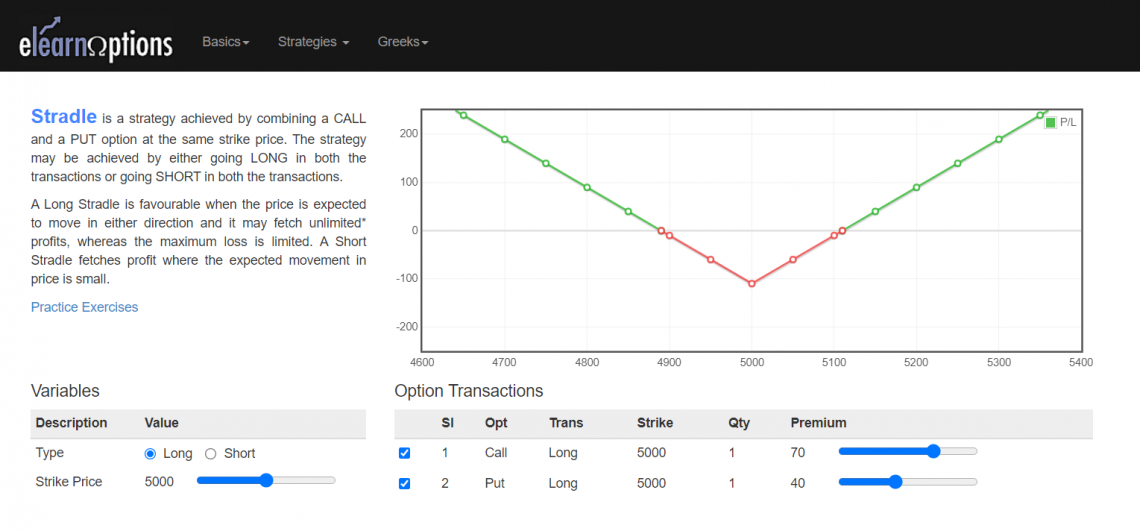The height and width of the screenshot is (531, 1140).
Task: Click the chart point at 4700
Action: (x=505, y=139)
